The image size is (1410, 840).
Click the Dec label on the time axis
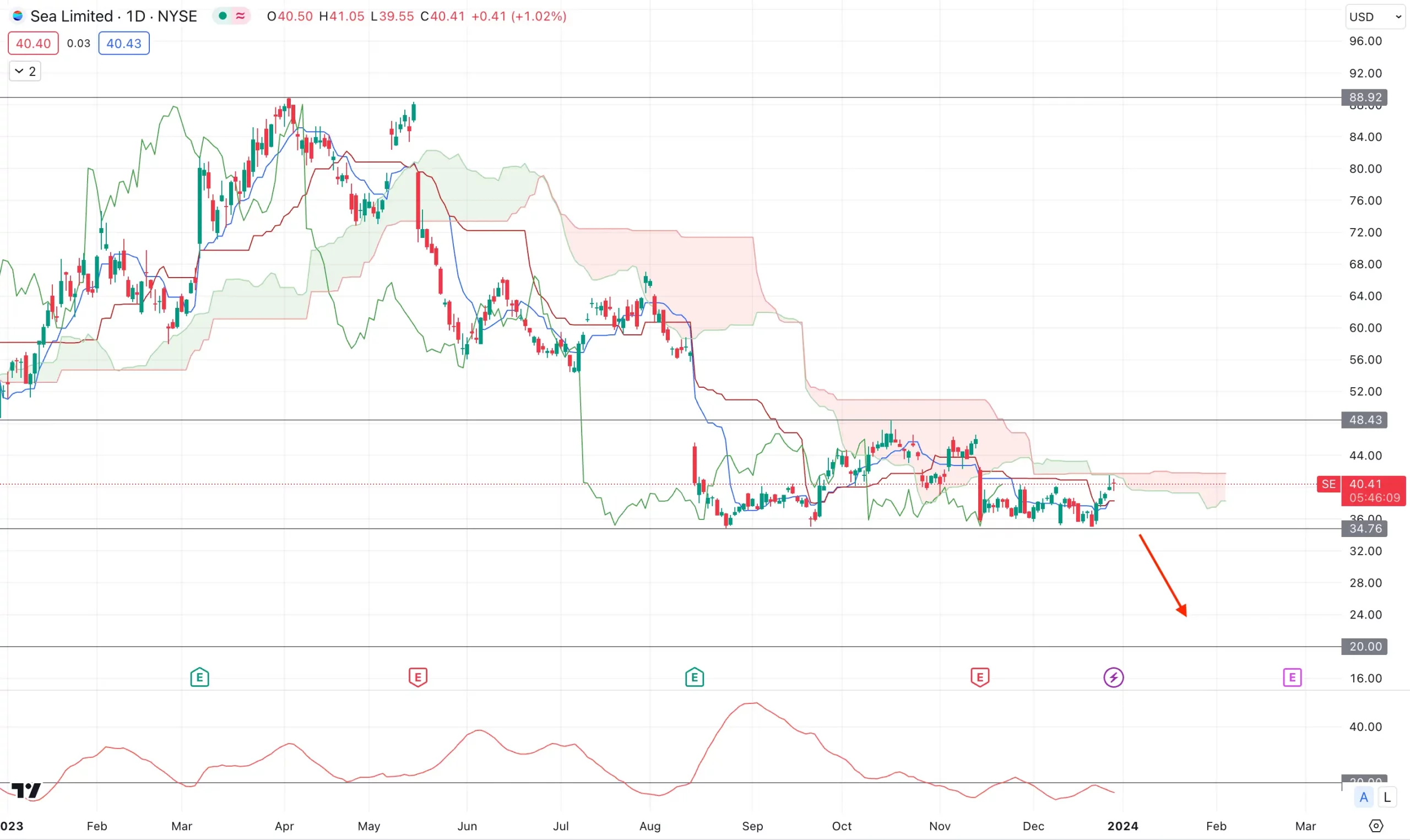point(1033,826)
